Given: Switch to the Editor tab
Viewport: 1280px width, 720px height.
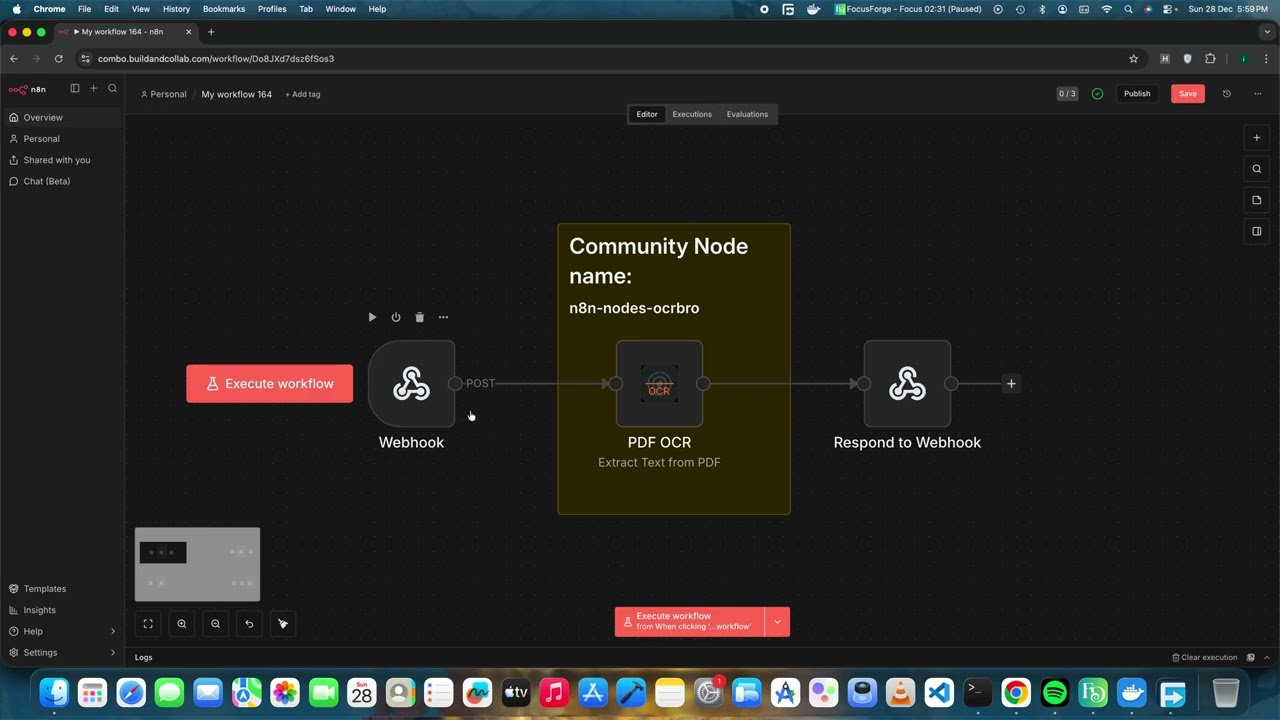Looking at the screenshot, I should click(647, 114).
